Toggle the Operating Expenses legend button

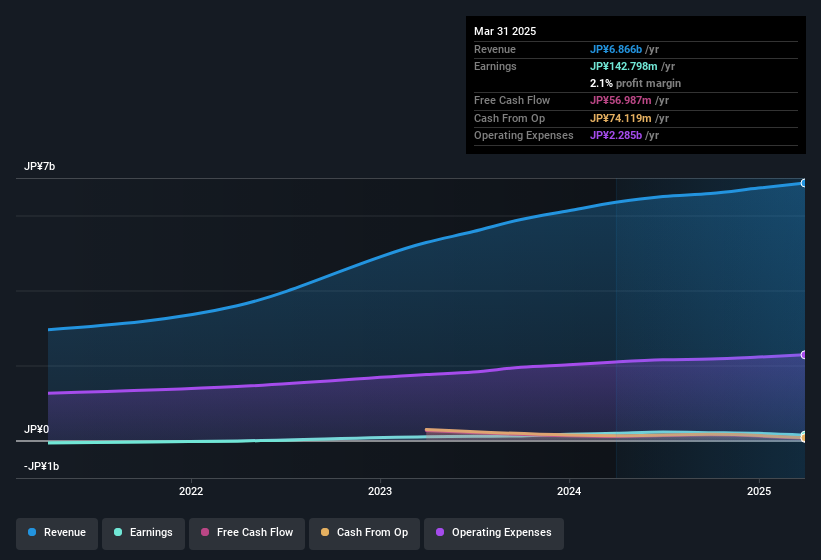tap(494, 533)
